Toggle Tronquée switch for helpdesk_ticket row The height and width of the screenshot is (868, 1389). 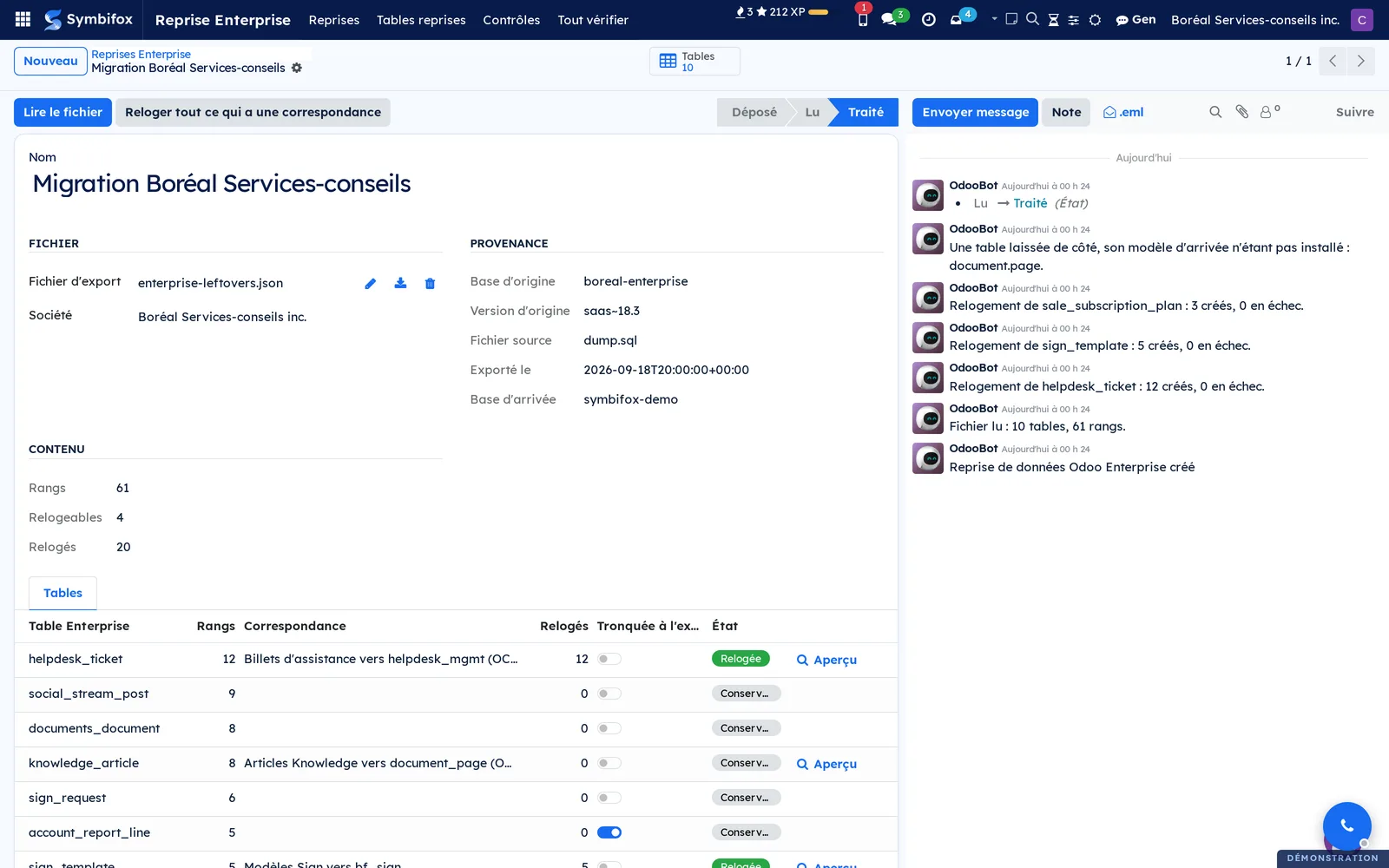609,659
